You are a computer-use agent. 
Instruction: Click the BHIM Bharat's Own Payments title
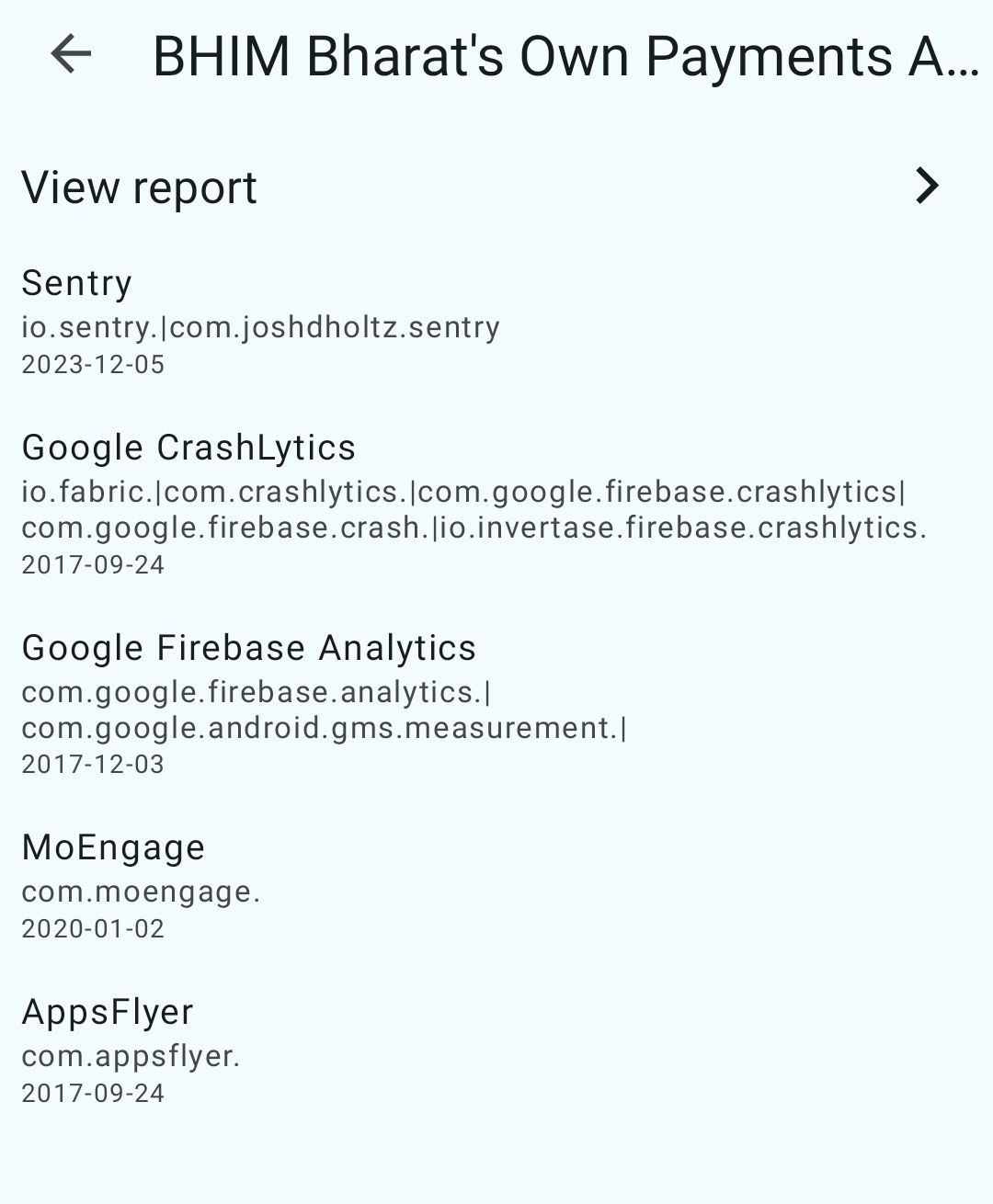565,56
